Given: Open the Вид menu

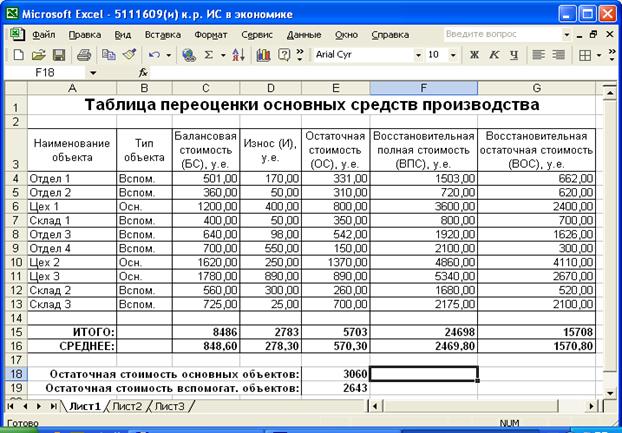Looking at the screenshot, I should [123, 35].
